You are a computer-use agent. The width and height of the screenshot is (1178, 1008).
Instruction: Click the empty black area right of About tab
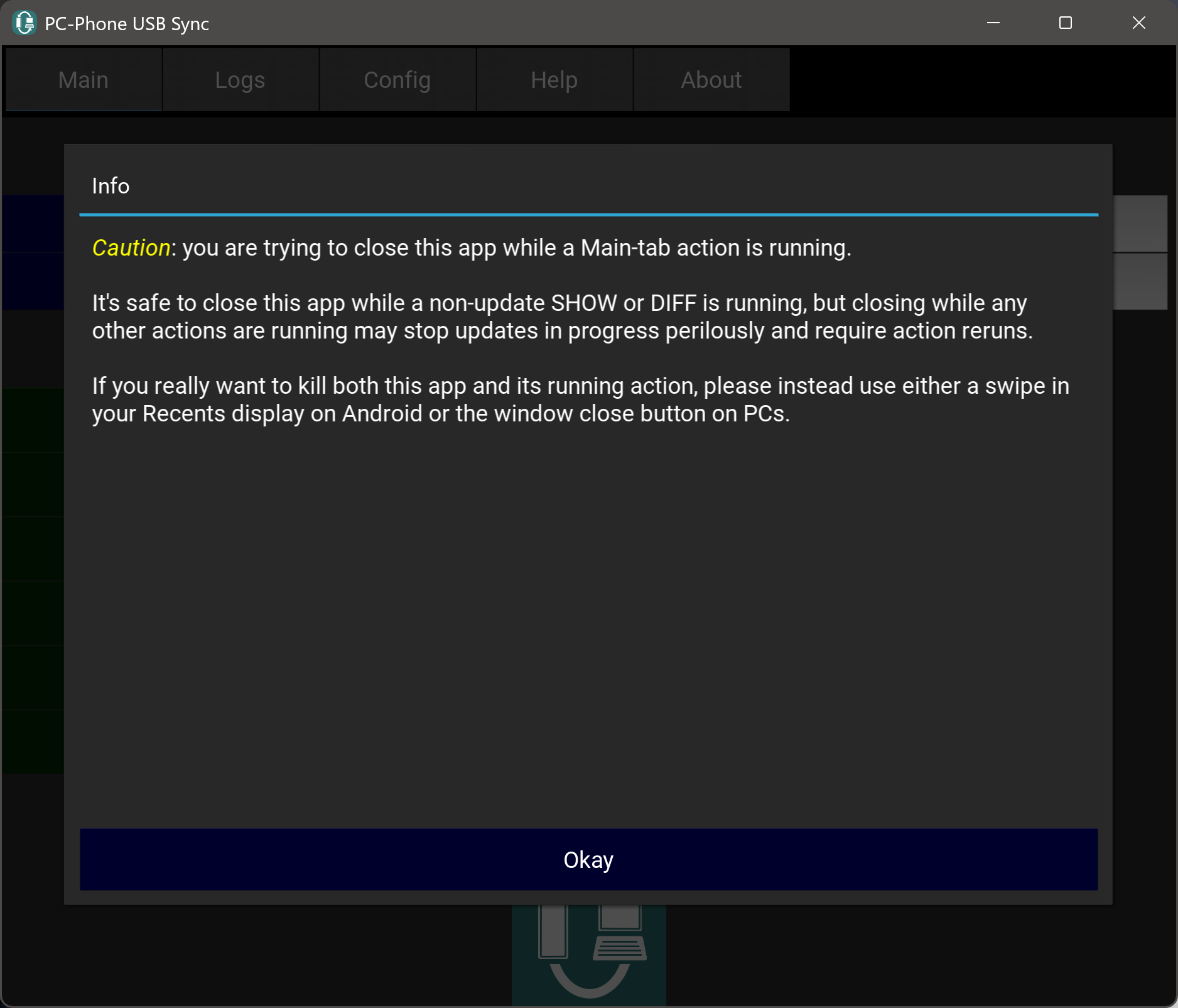point(980,80)
